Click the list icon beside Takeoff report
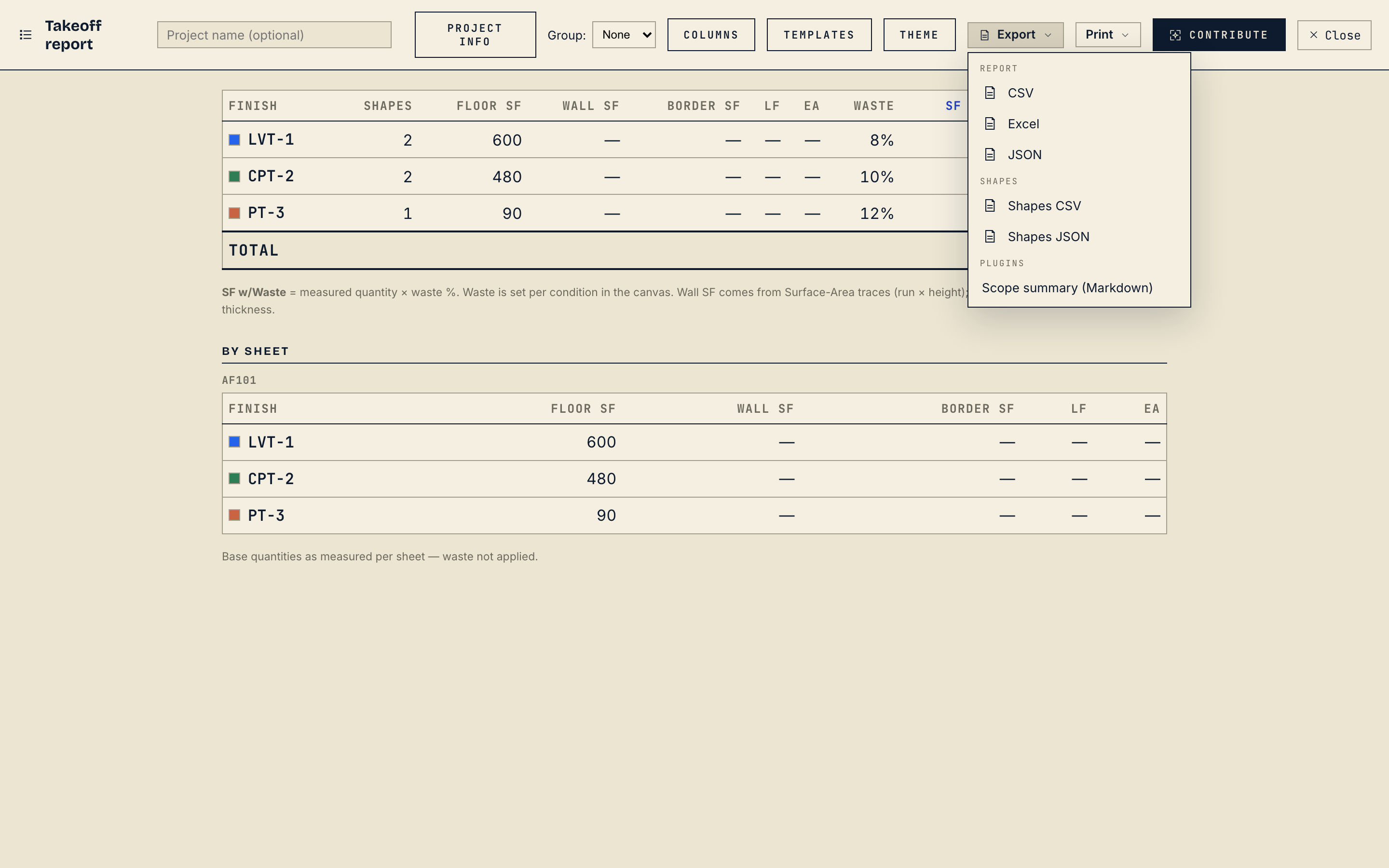Image resolution: width=1389 pixels, height=868 pixels. [x=25, y=35]
